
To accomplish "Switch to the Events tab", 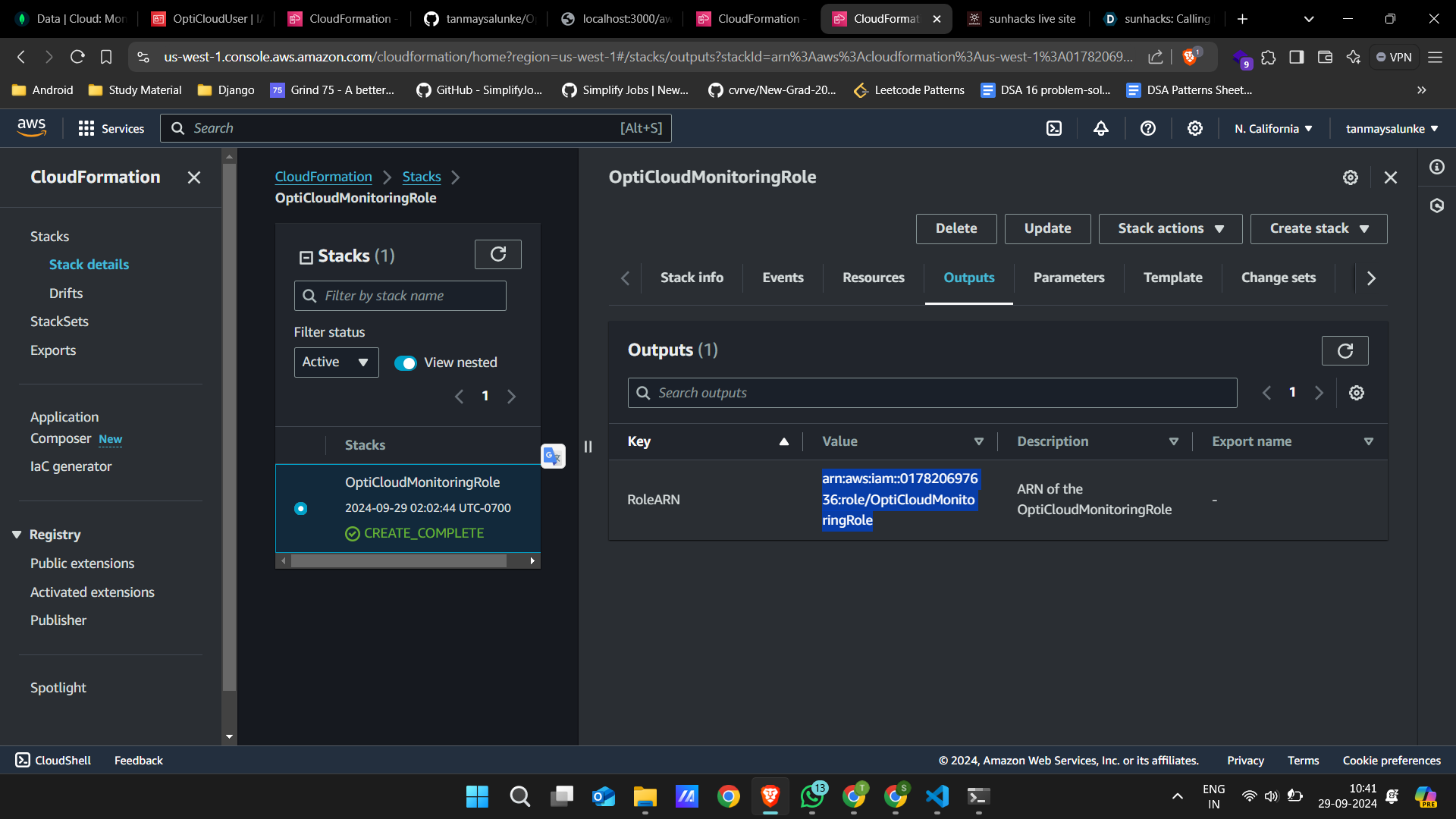I will coord(783,278).
